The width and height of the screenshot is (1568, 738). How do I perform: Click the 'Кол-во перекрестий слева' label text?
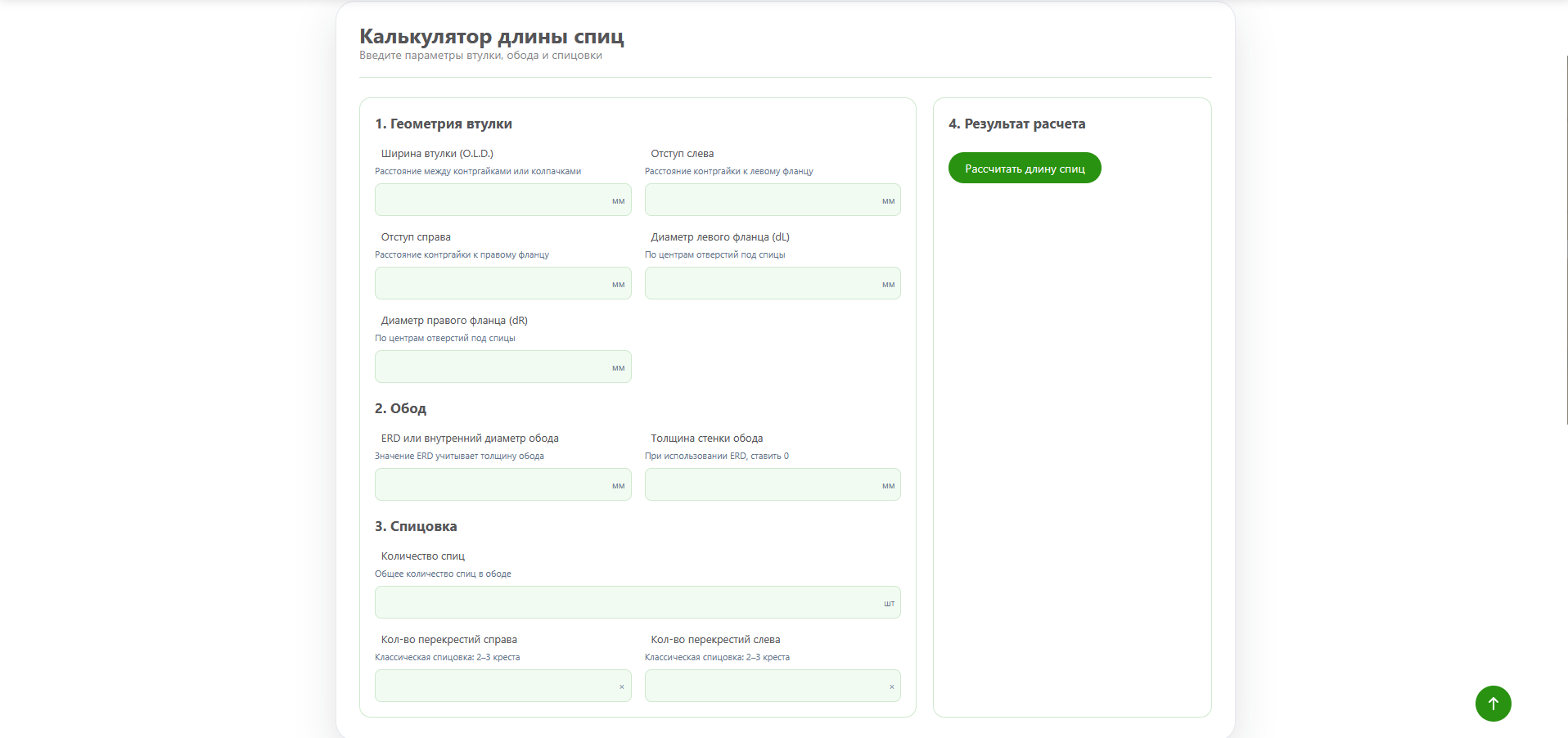tap(715, 640)
